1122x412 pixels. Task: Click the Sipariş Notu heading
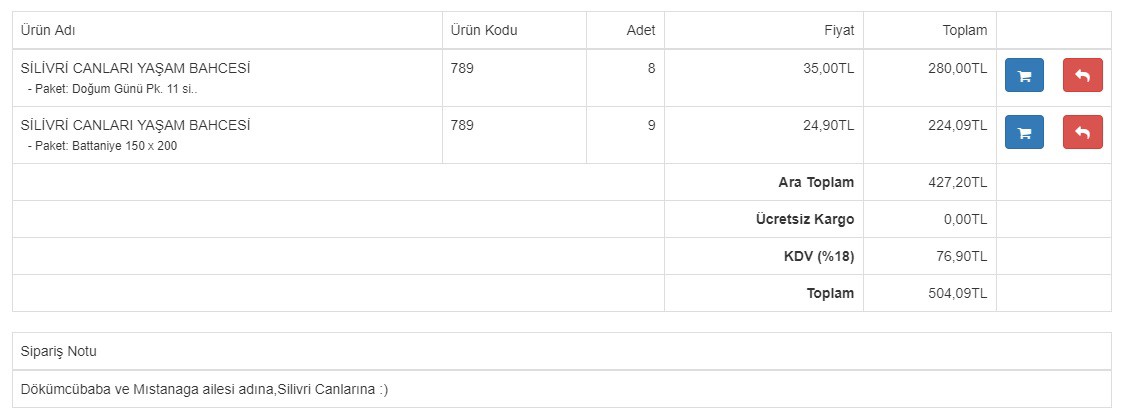59,351
